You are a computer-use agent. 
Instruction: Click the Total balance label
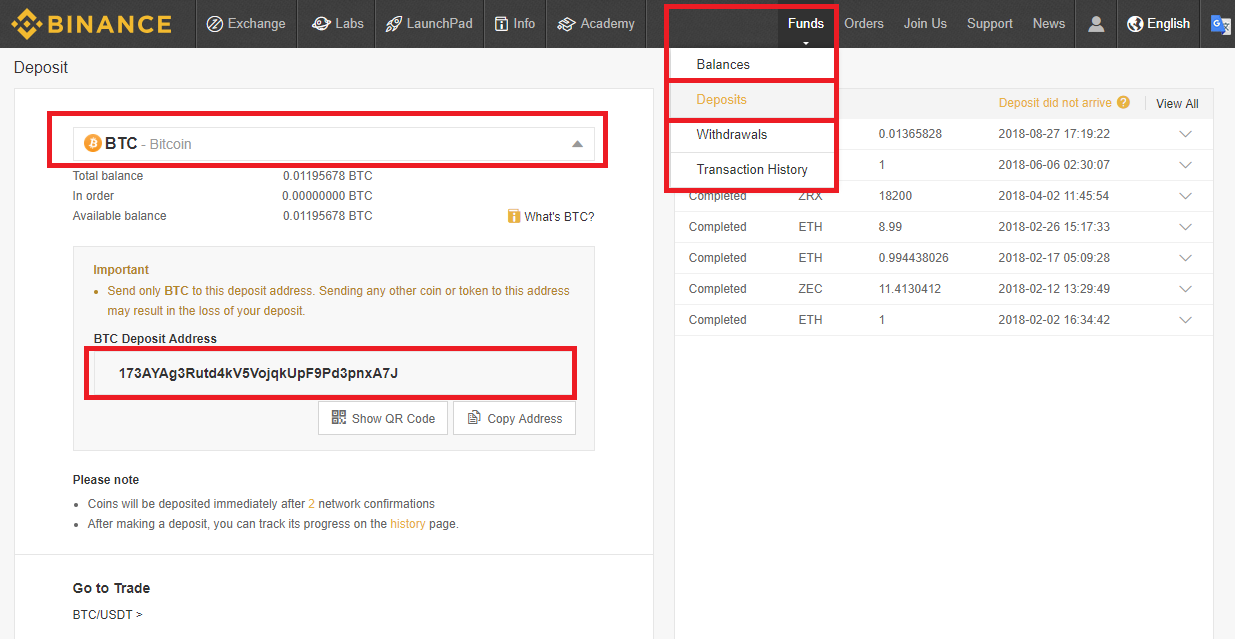tap(108, 176)
